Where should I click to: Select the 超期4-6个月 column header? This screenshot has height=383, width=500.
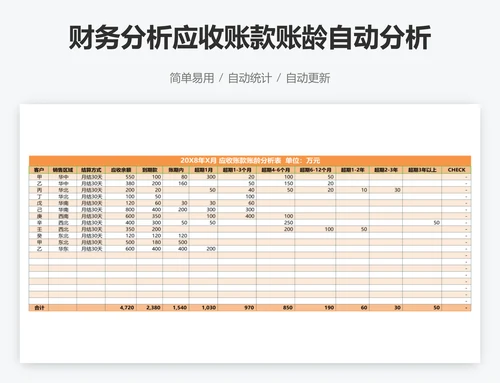click(x=276, y=170)
